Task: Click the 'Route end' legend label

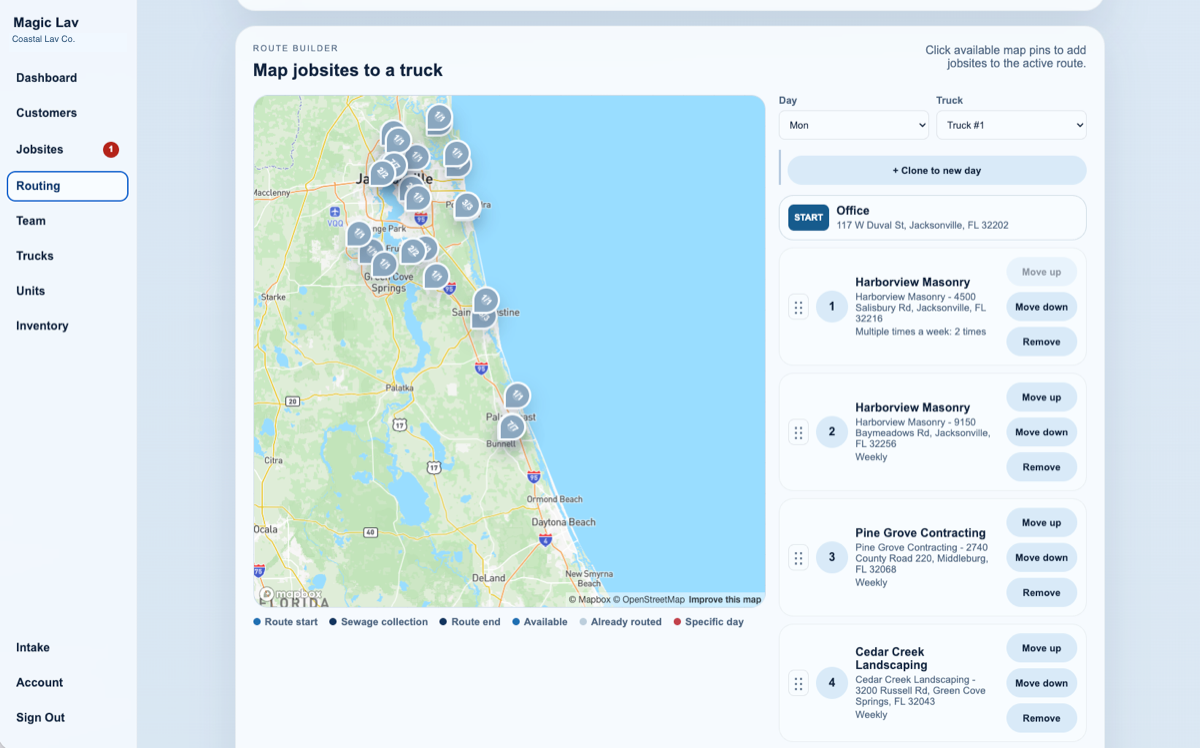Action: pyautogui.click(x=475, y=622)
